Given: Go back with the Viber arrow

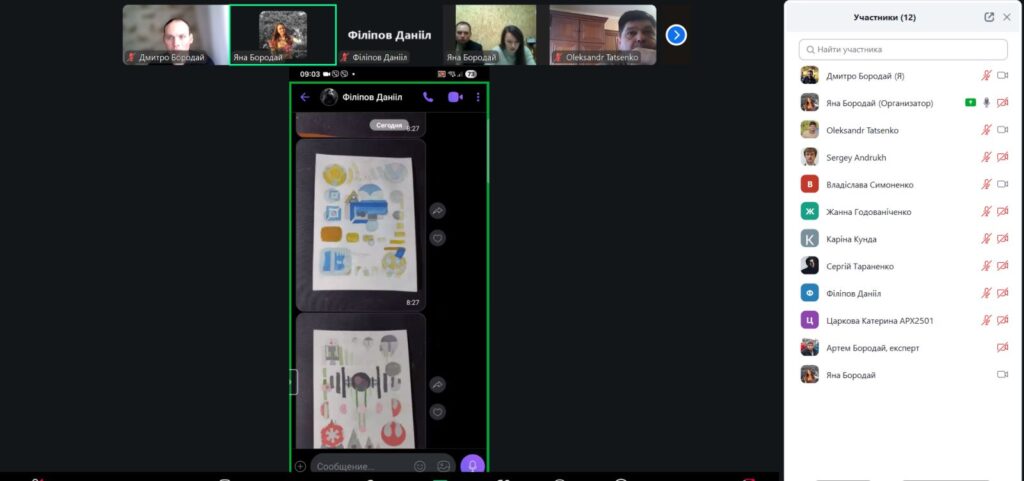Looking at the screenshot, I should (305, 97).
